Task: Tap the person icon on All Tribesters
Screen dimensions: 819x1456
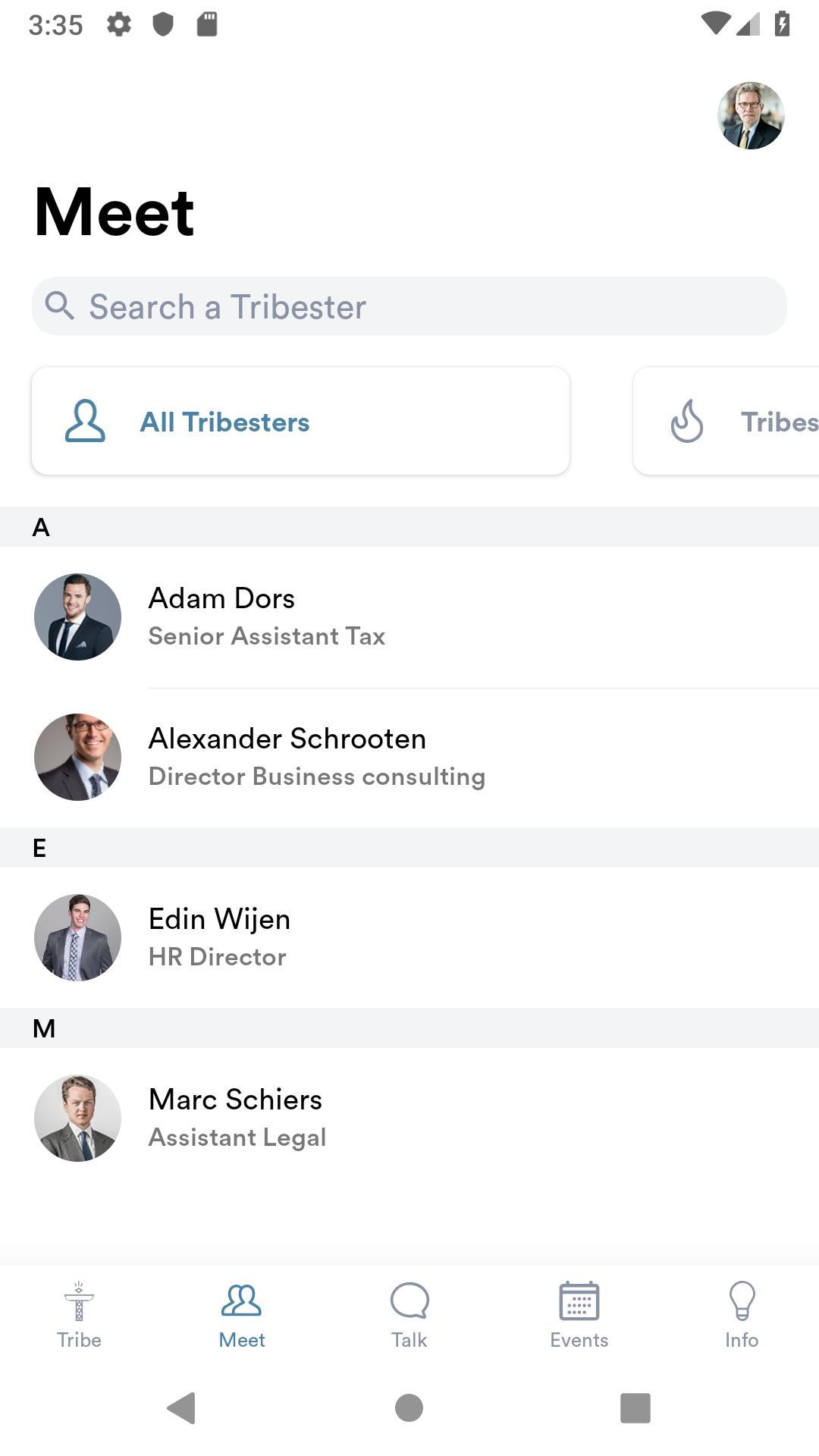Action: [x=85, y=421]
